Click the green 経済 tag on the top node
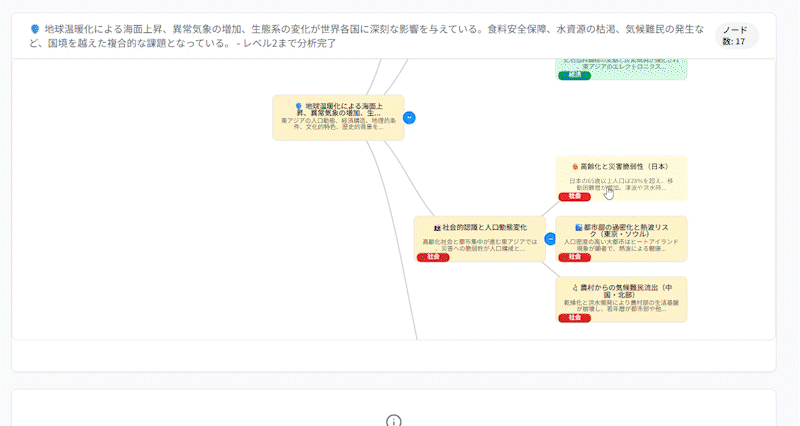The width and height of the screenshot is (800, 426). point(574,76)
